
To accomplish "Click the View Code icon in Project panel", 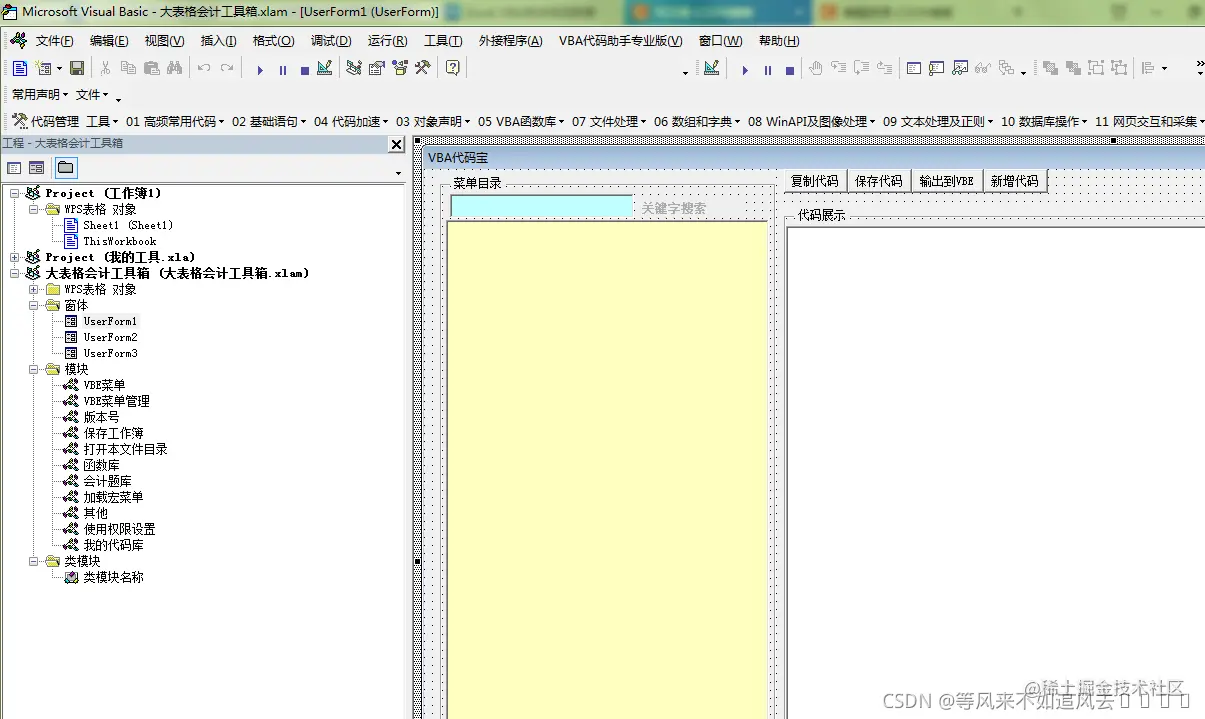I will click(14, 168).
